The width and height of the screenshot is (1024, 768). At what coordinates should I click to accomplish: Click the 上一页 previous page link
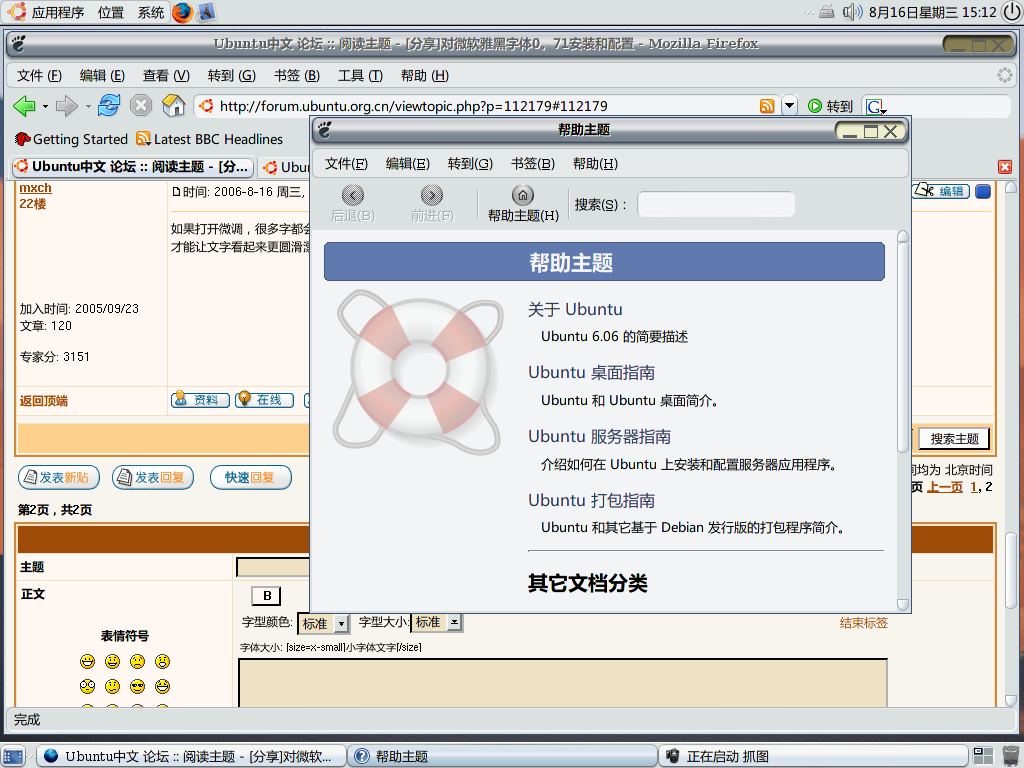point(945,487)
